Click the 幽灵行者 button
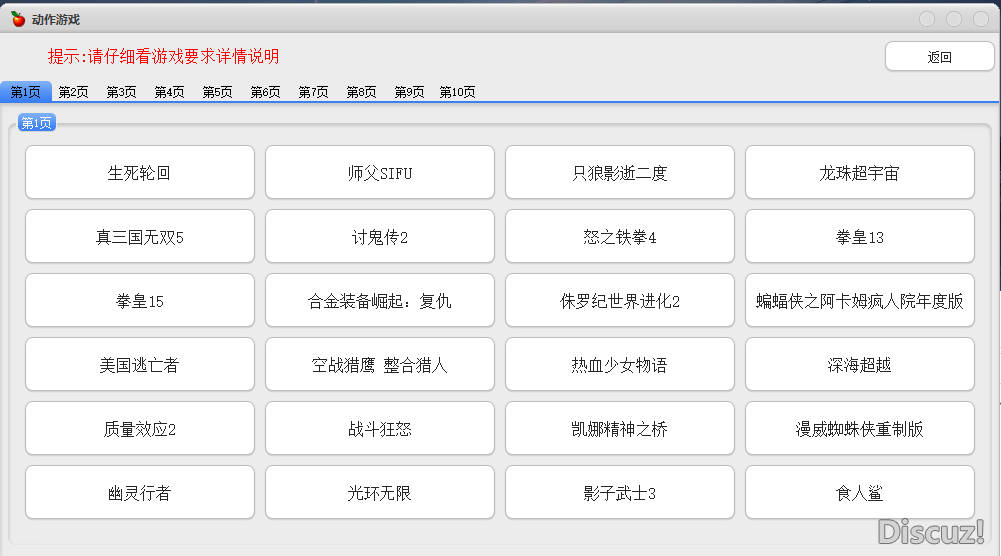Viewport: 1001px width, 556px height. point(140,492)
